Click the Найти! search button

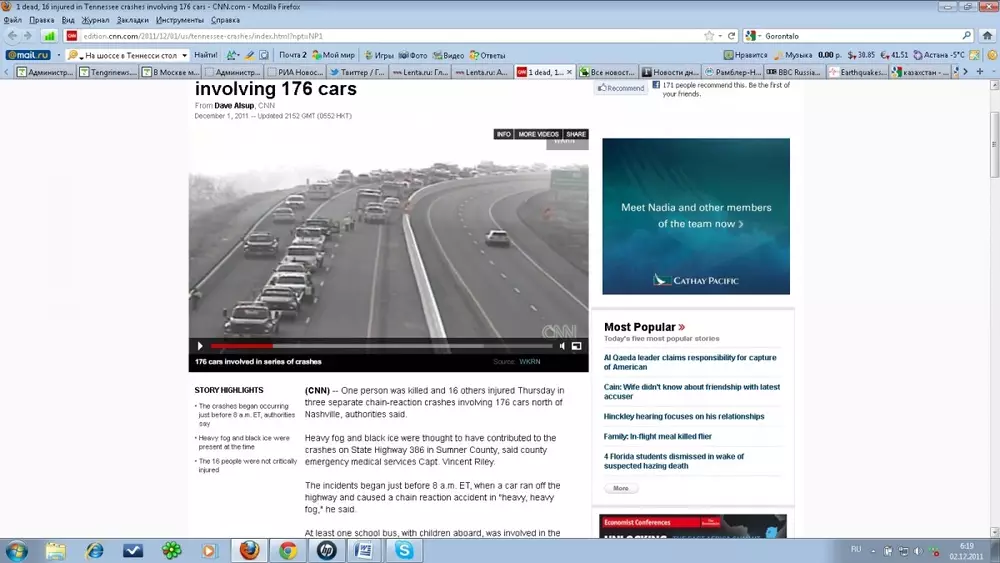[x=206, y=55]
